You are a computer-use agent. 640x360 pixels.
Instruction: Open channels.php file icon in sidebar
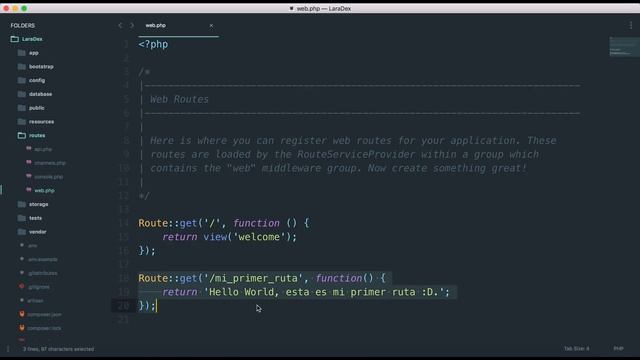click(29, 163)
